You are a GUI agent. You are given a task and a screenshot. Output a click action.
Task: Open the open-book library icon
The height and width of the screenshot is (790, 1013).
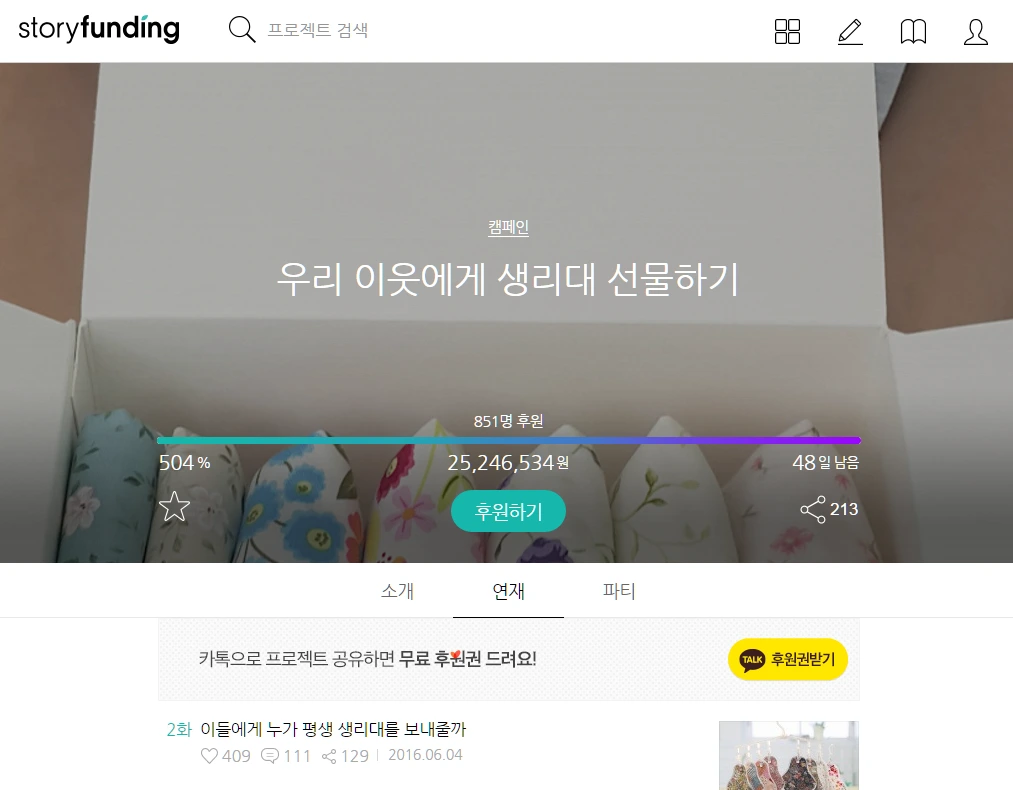point(913,31)
